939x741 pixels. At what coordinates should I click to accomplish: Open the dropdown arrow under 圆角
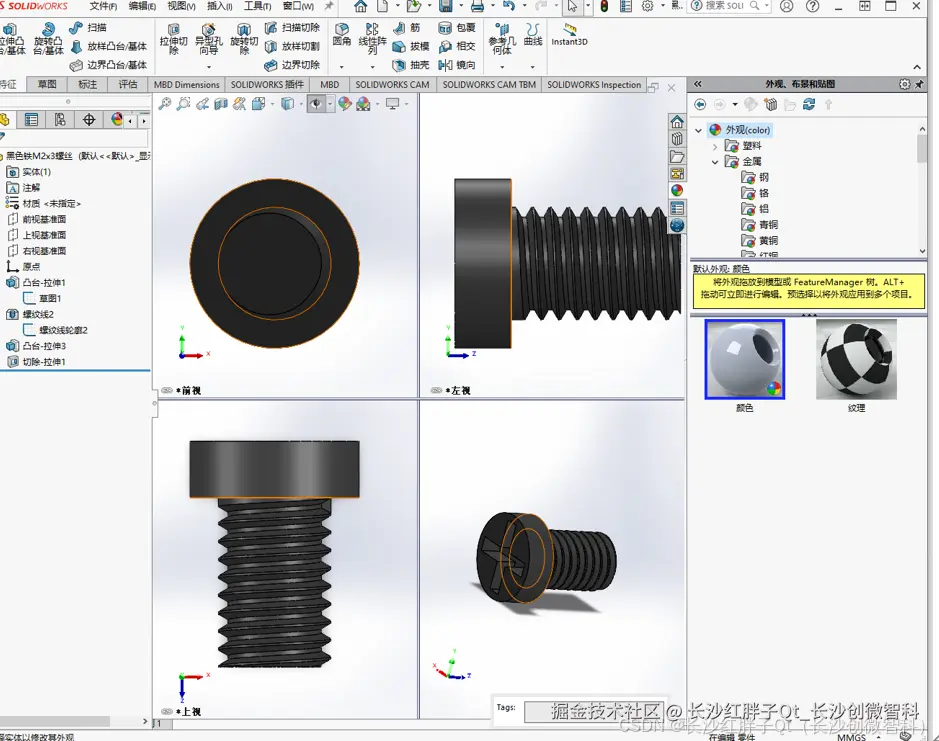[342, 67]
